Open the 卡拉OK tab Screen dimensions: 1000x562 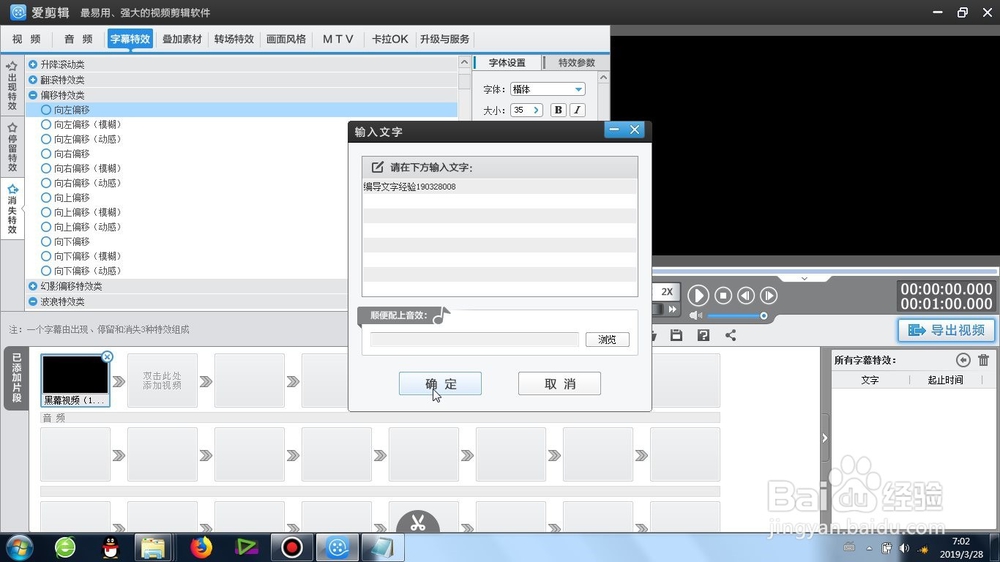(390, 39)
